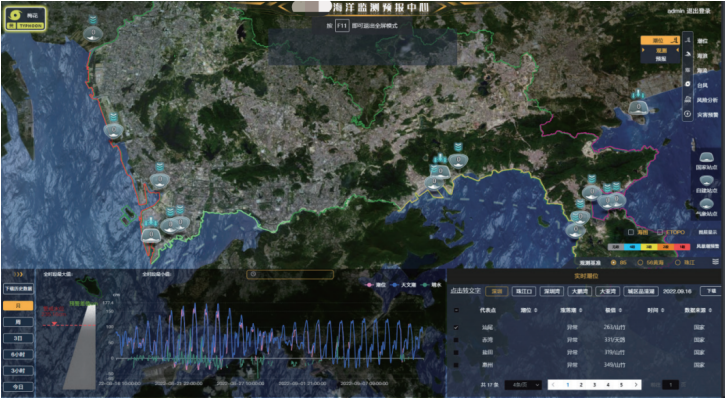Viewport: 726px width, 398px height.
Task: Select the 周 week time range button
Action: [x=18, y=322]
